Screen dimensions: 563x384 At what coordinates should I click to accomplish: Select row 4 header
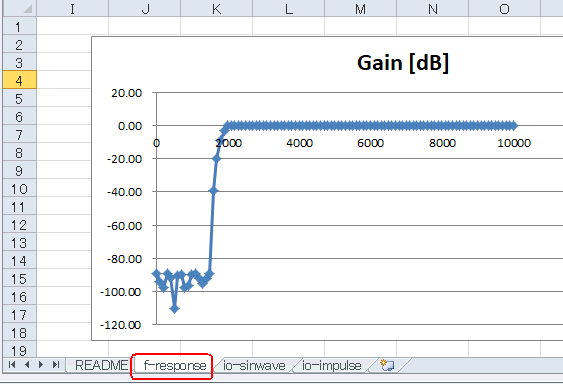point(19,80)
